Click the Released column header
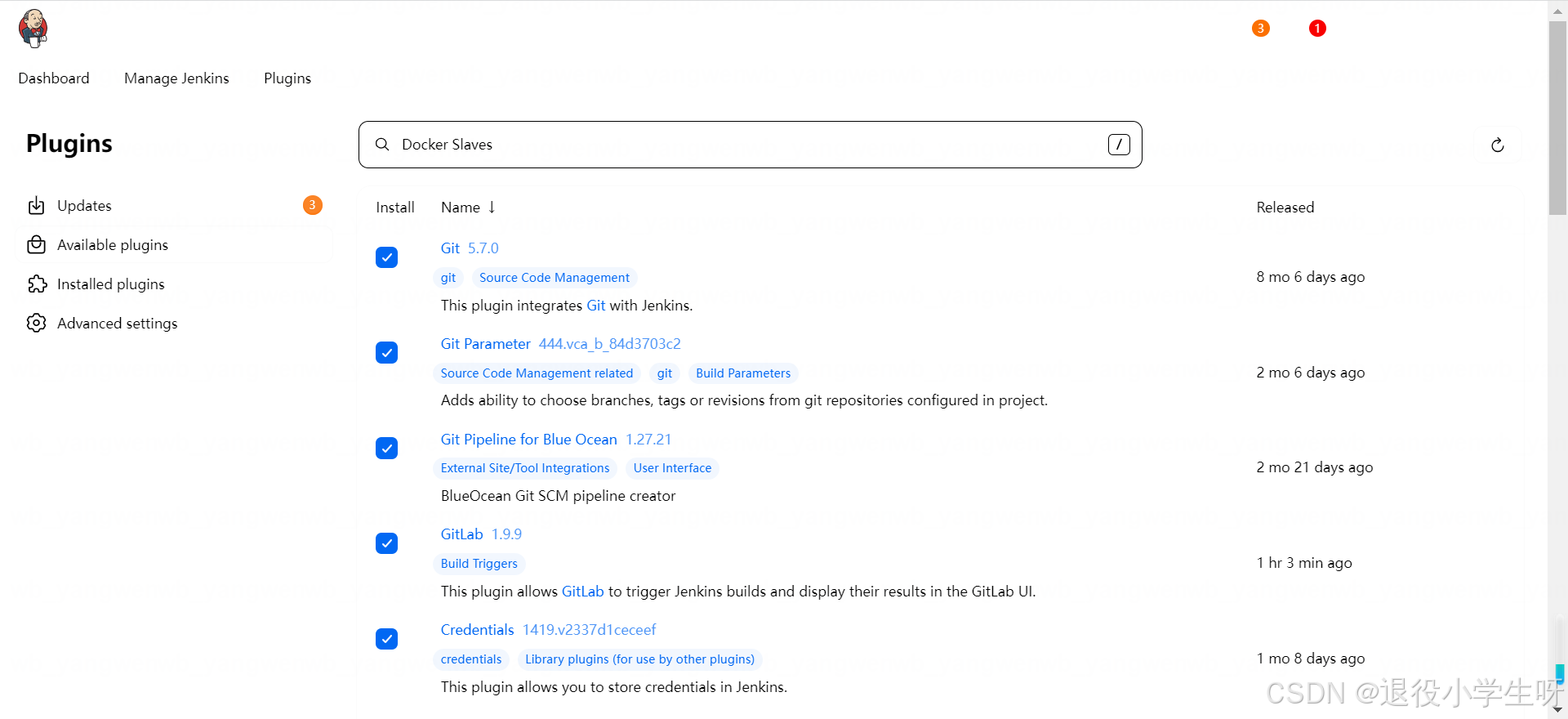Screen dimensions: 1568x719 (x=1285, y=208)
